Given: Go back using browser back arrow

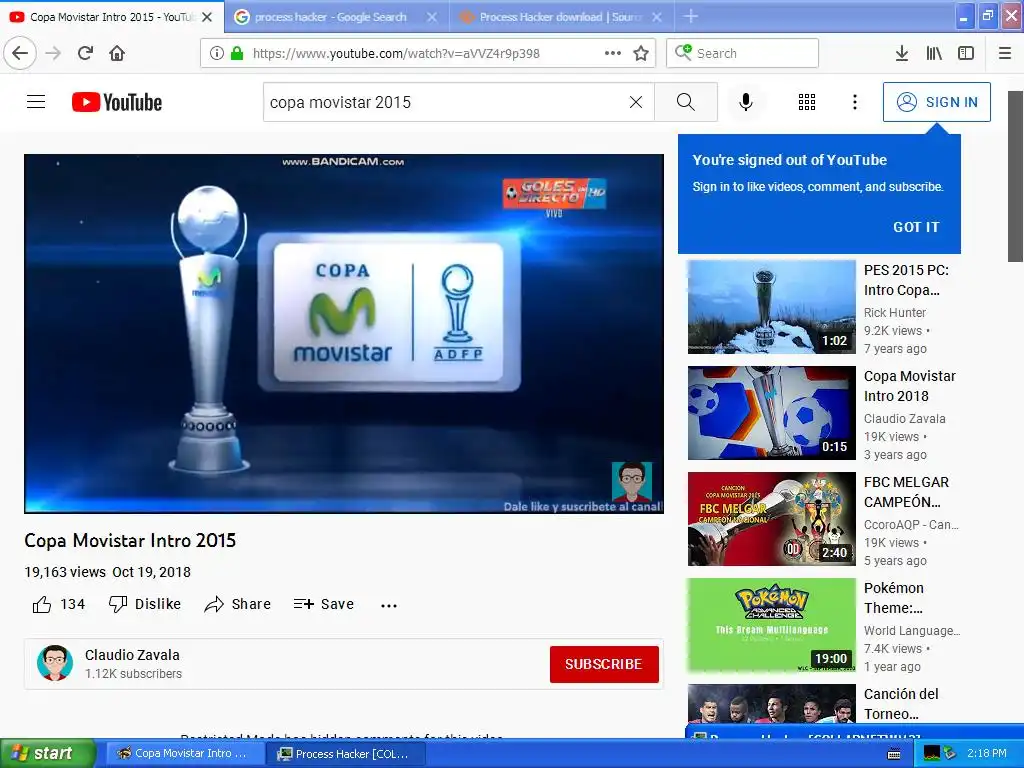Looking at the screenshot, I should [20, 53].
